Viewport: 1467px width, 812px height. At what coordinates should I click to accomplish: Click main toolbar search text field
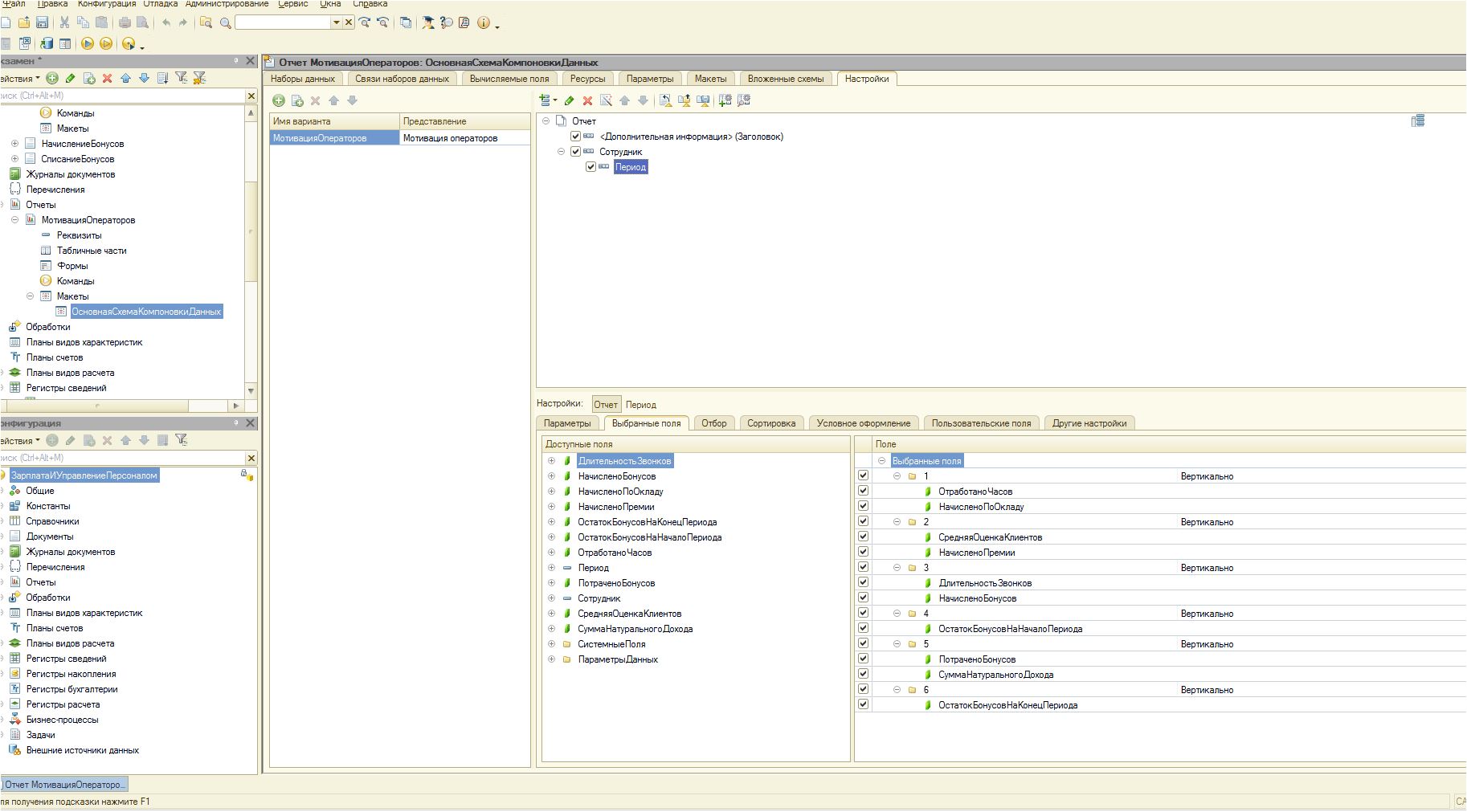(283, 22)
